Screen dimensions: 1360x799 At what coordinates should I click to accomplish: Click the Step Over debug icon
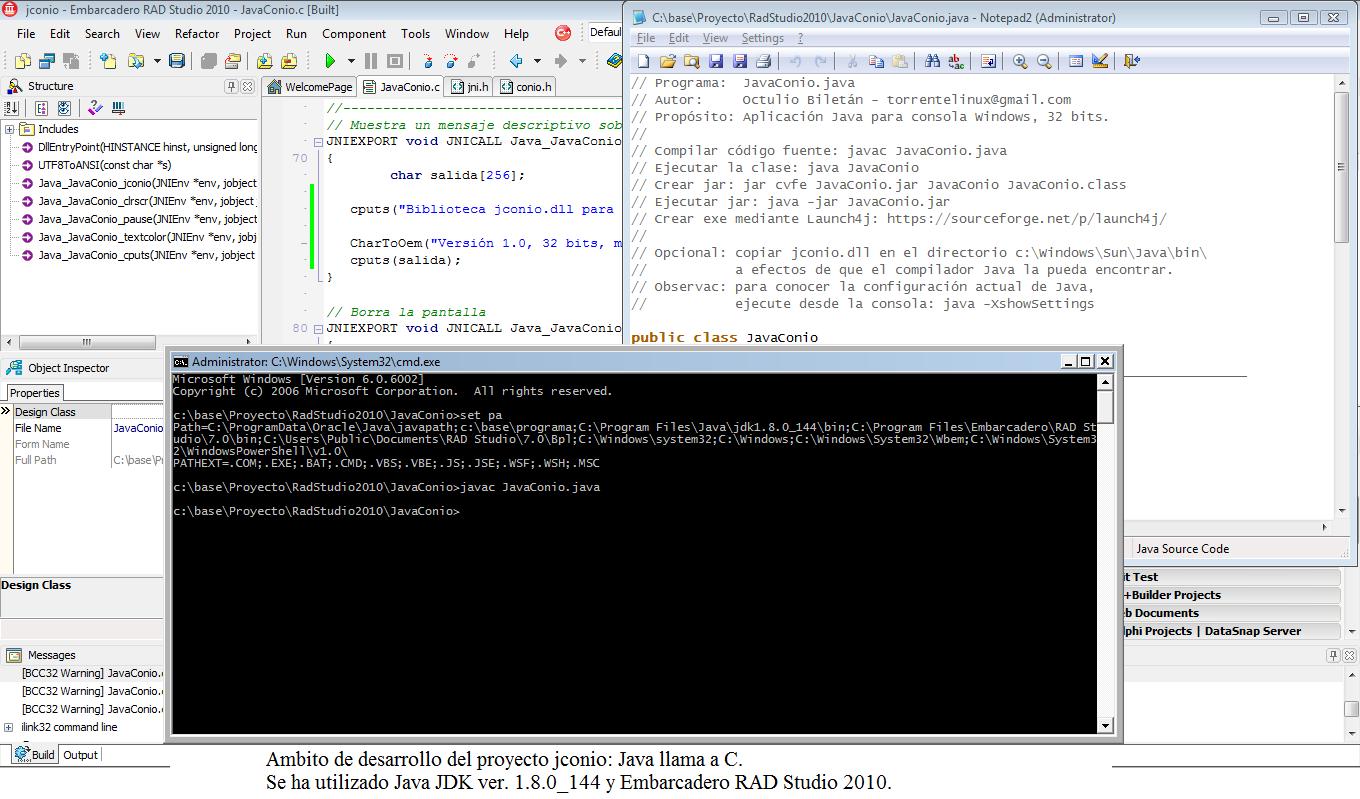coord(451,61)
